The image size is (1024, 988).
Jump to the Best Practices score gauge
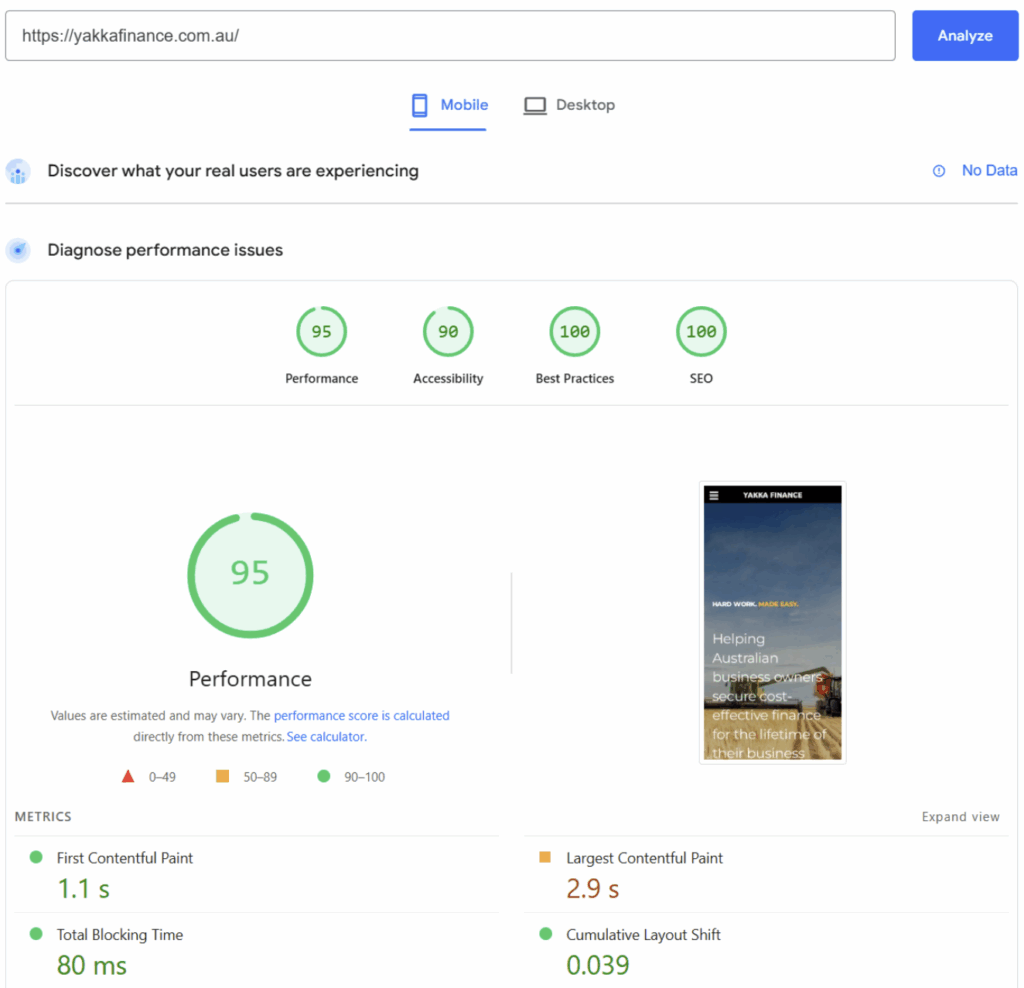tap(574, 332)
